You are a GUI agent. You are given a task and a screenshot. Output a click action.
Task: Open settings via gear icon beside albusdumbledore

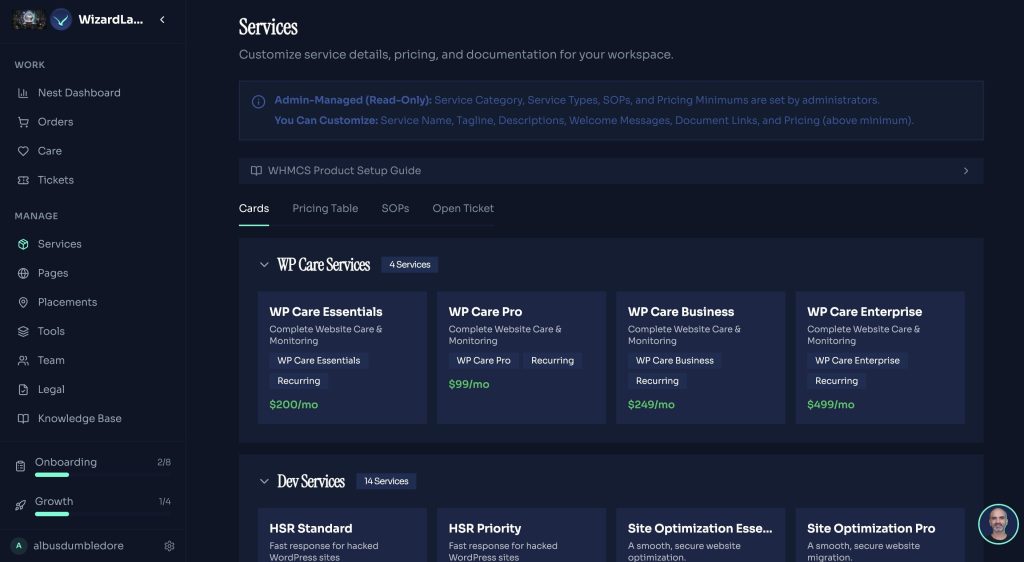click(169, 546)
